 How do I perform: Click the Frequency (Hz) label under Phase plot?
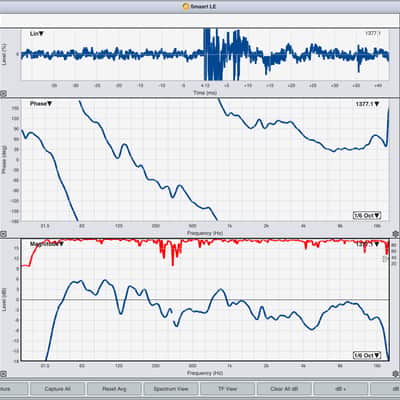(x=205, y=233)
